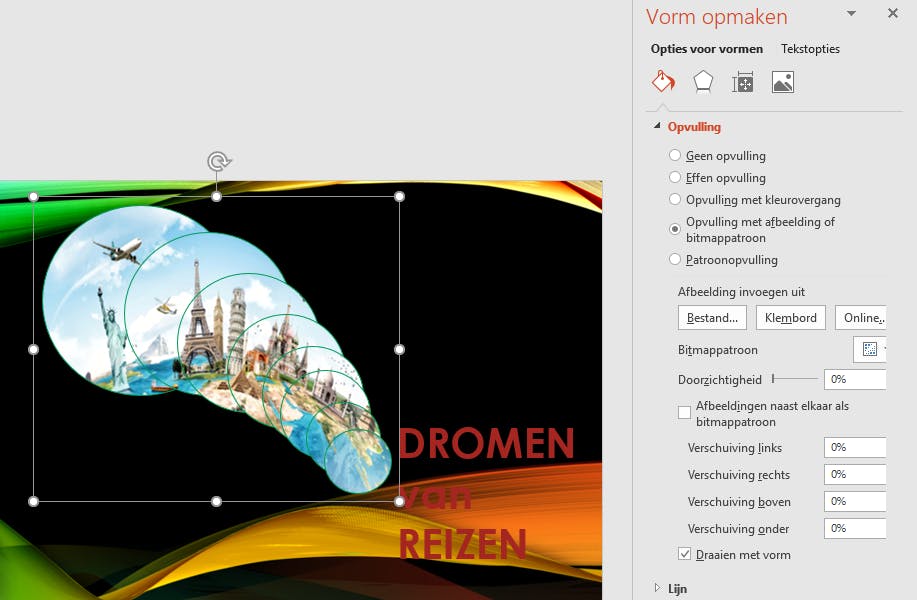Click the bottom-center sizing handle of selection
Viewport: 917px width, 600px height.
pos(216,501)
